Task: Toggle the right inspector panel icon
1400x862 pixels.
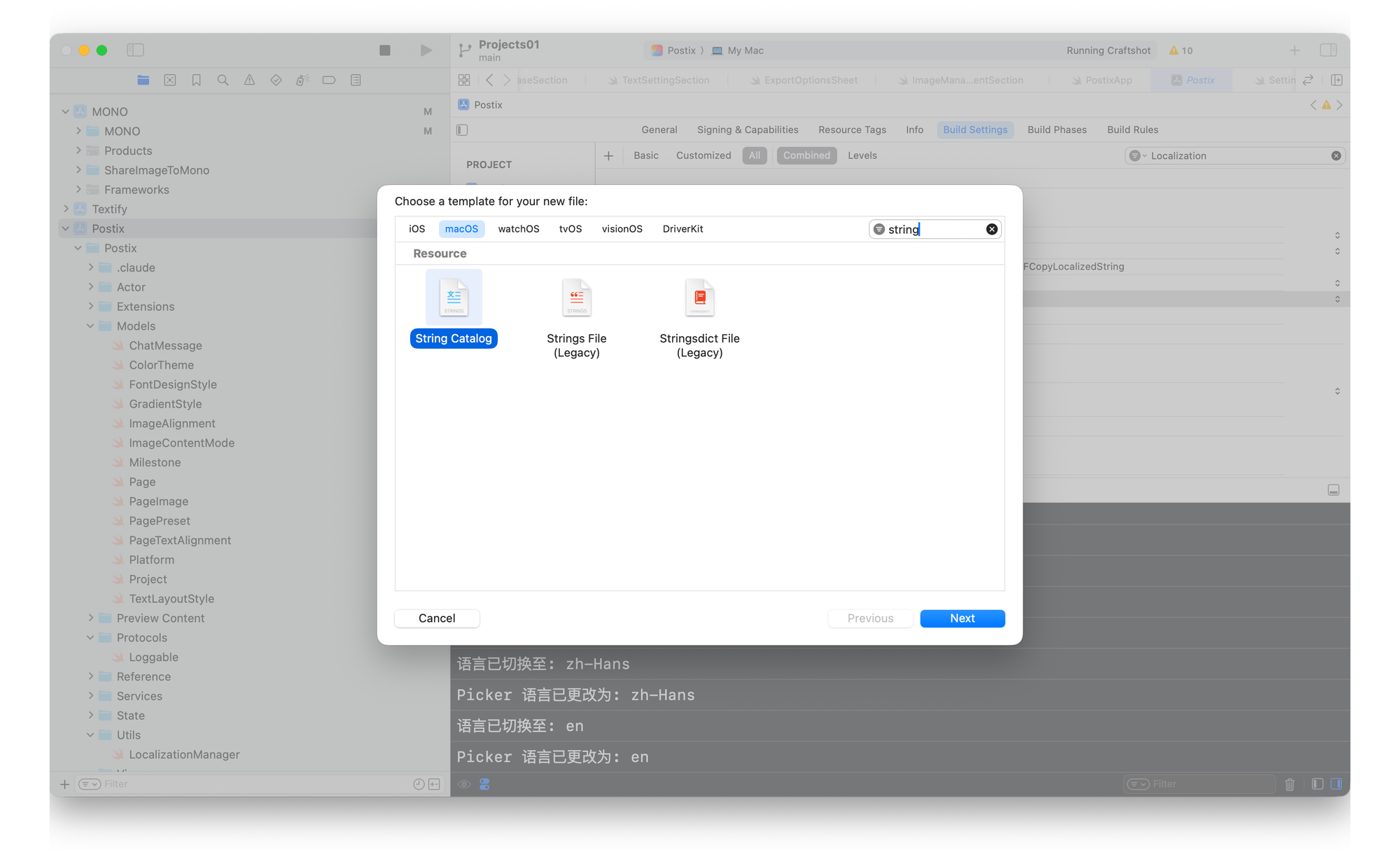Action: click(x=1328, y=50)
